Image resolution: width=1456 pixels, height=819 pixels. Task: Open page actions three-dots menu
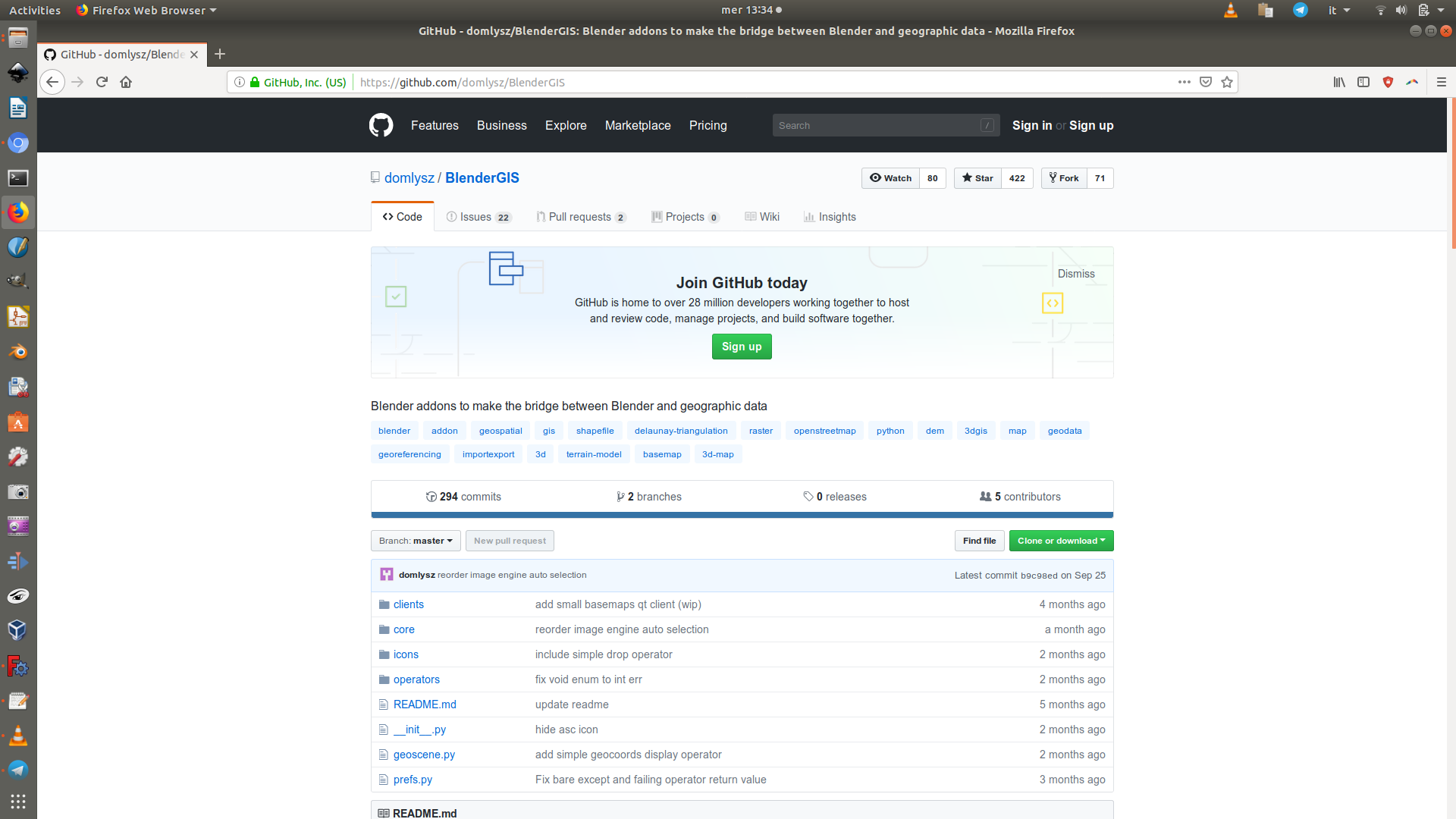coord(1184,82)
